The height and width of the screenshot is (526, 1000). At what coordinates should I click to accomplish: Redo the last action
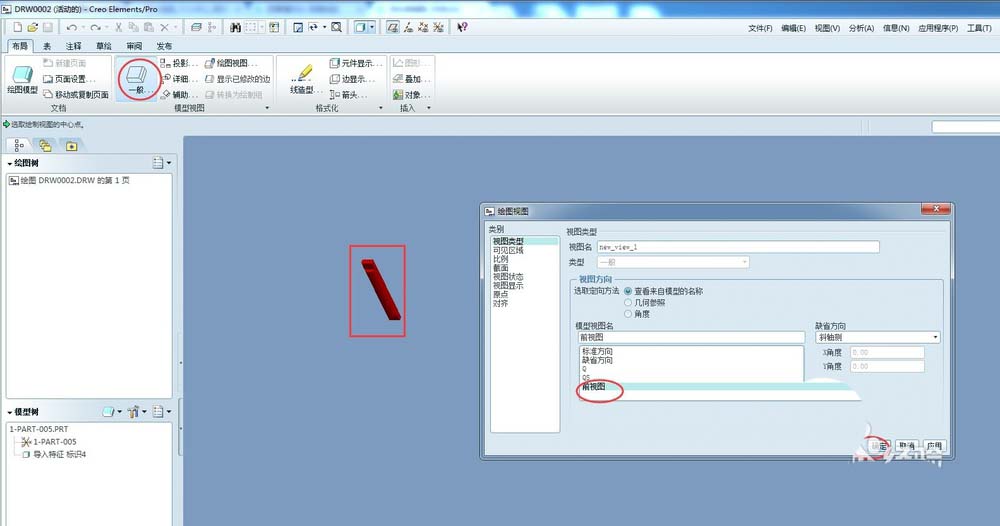pyautogui.click(x=96, y=27)
